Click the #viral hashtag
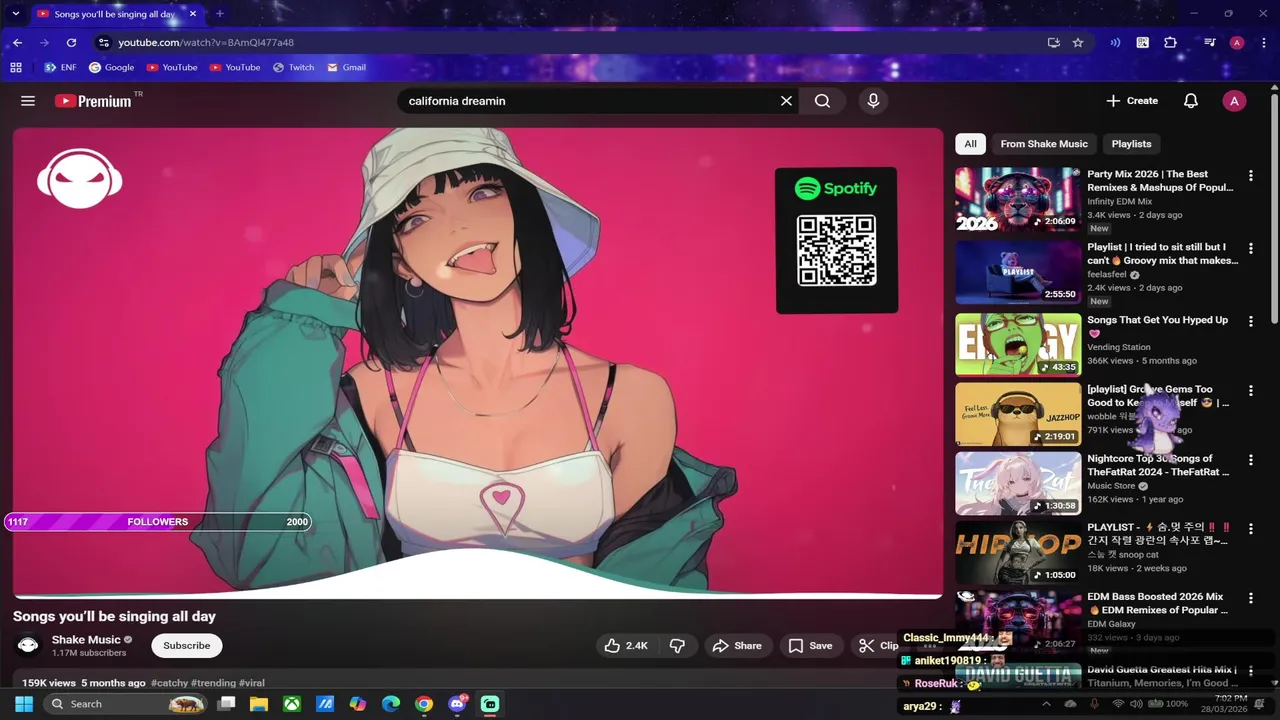The width and height of the screenshot is (1280, 720). (x=252, y=683)
